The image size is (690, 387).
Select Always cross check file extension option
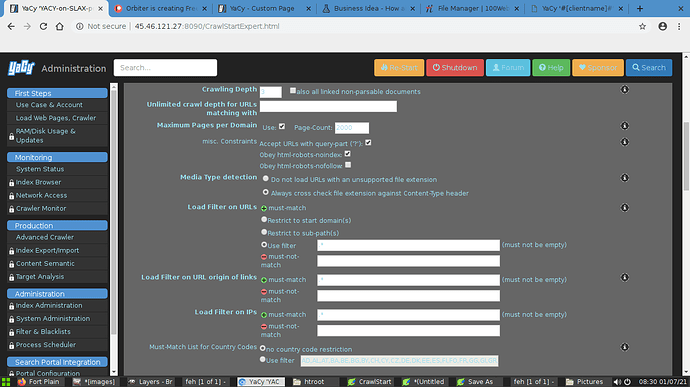coord(266,192)
